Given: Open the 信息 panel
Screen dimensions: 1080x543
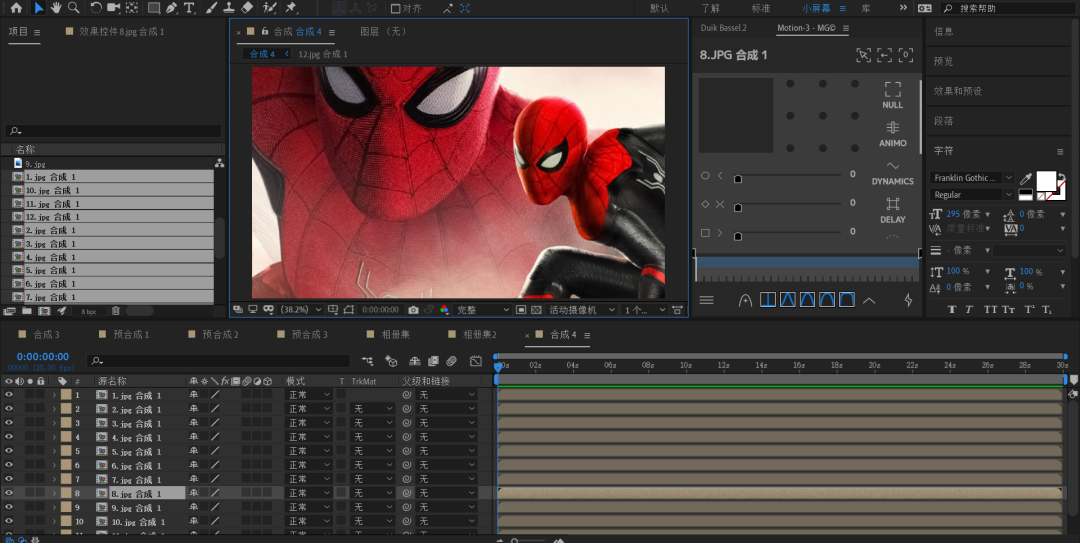Looking at the screenshot, I should click(x=944, y=32).
